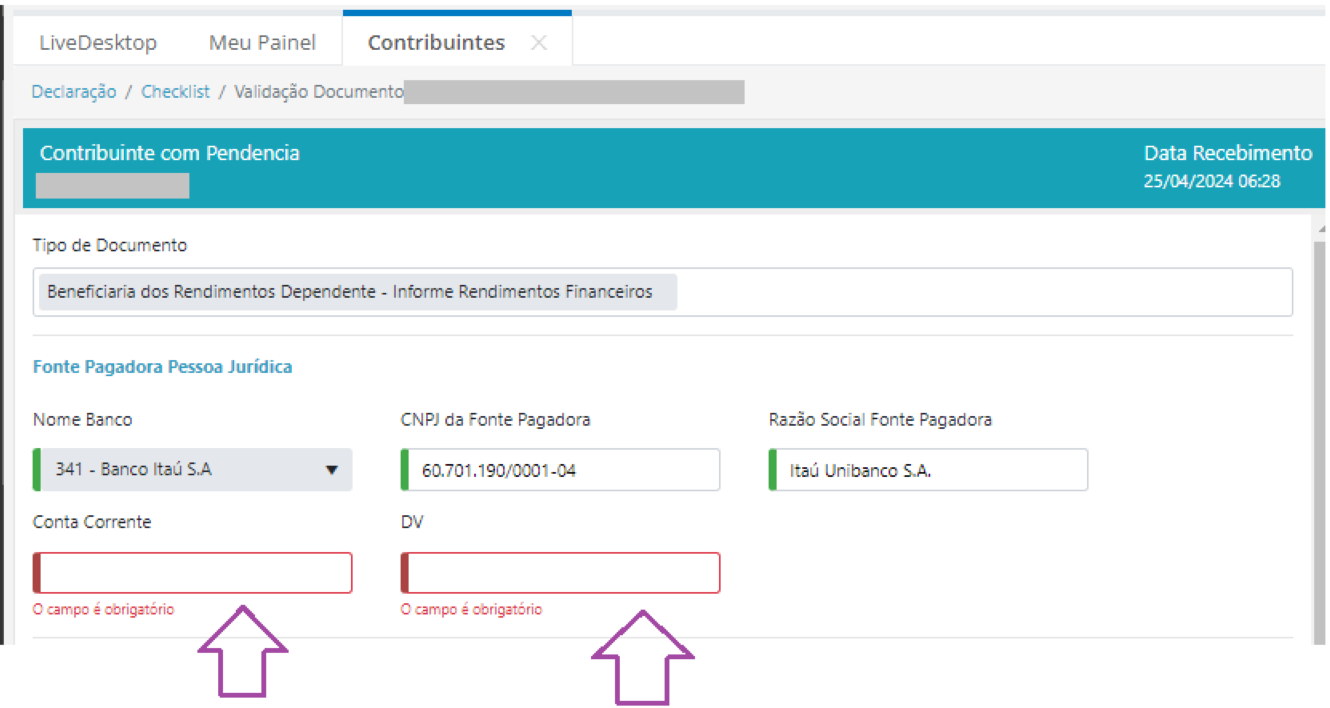Focus the empty DV field
1330x708 pixels.
tap(560, 573)
